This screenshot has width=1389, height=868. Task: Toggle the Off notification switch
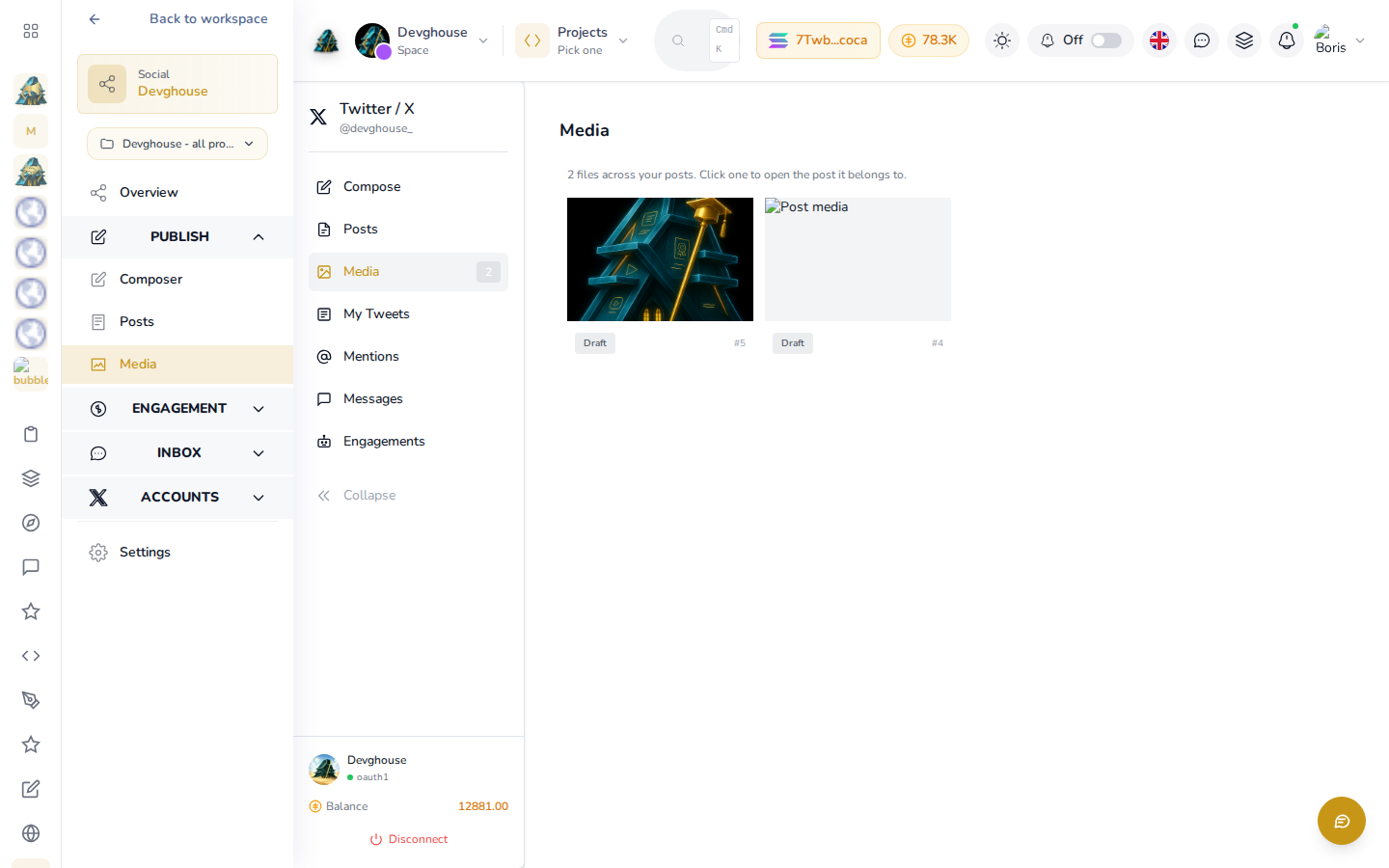tap(1106, 41)
